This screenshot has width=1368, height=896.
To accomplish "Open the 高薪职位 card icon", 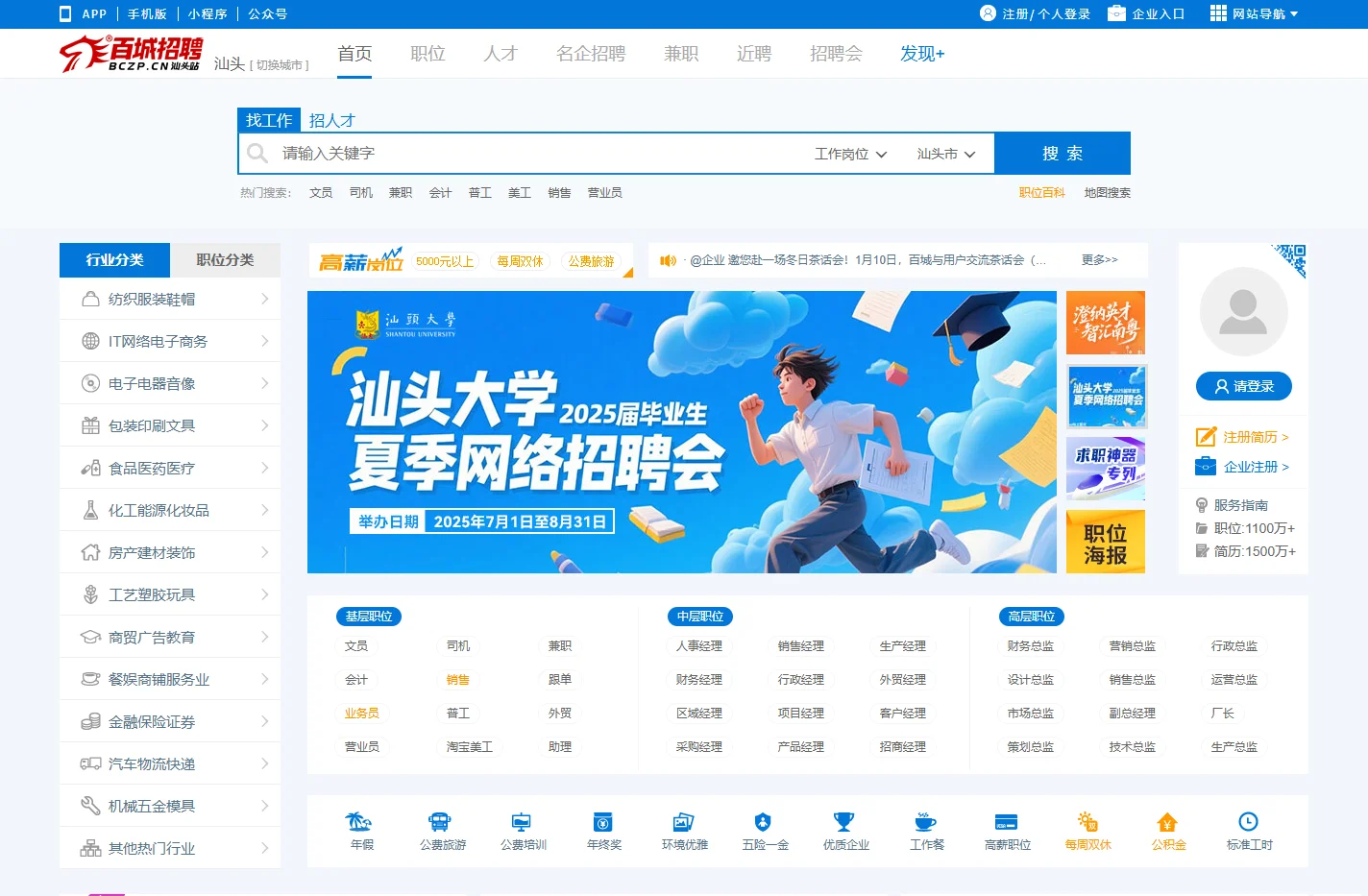I will [x=1006, y=822].
